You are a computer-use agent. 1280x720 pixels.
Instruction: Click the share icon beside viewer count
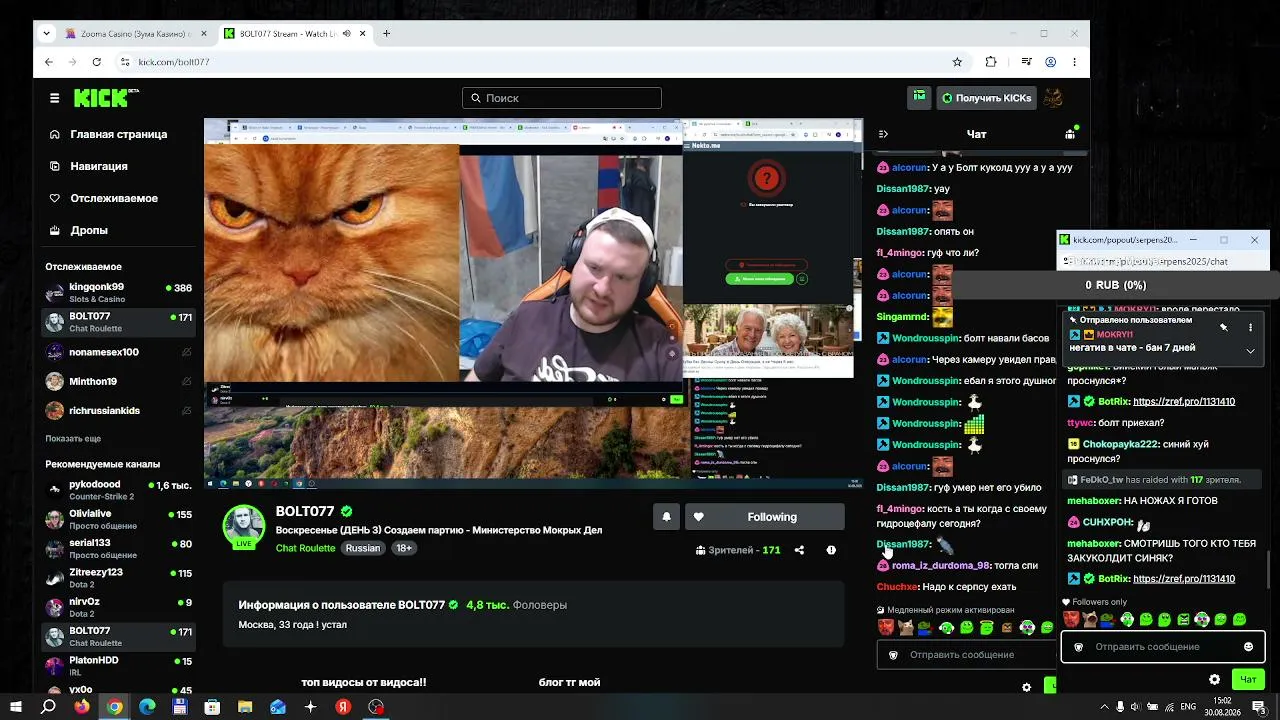pos(799,550)
